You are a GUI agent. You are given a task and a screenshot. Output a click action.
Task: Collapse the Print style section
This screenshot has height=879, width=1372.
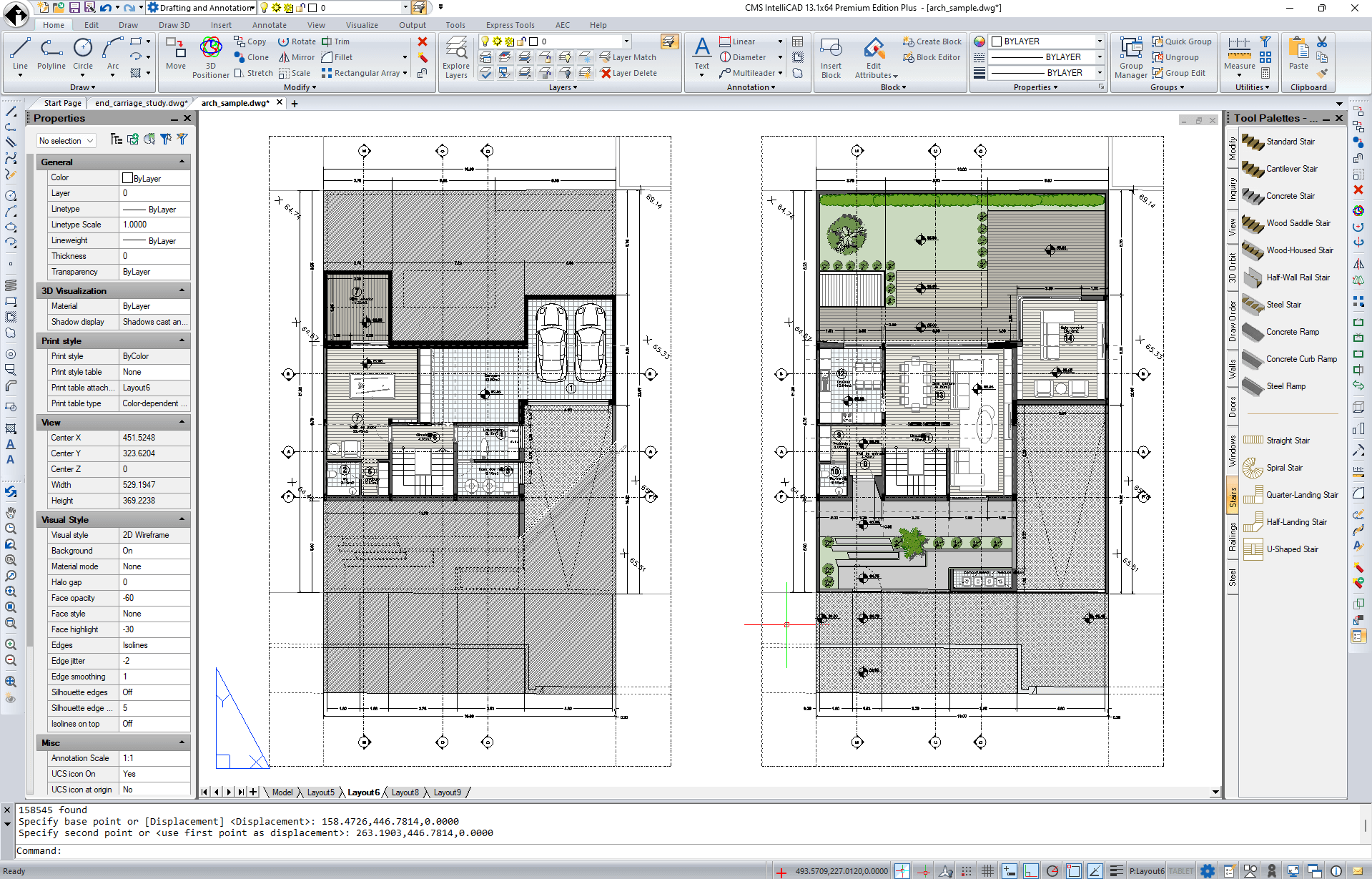[182, 340]
